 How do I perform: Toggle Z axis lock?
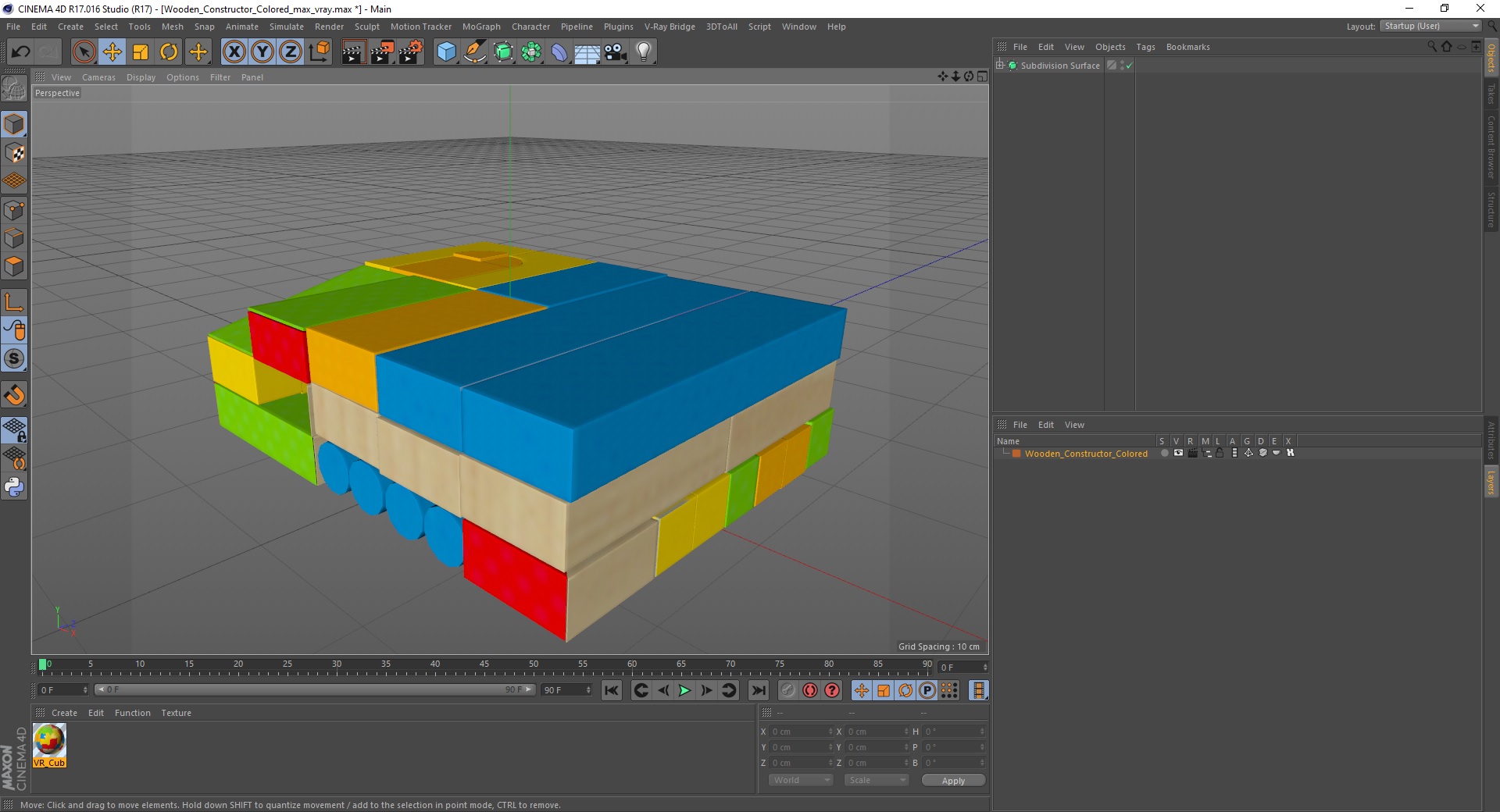[x=291, y=52]
